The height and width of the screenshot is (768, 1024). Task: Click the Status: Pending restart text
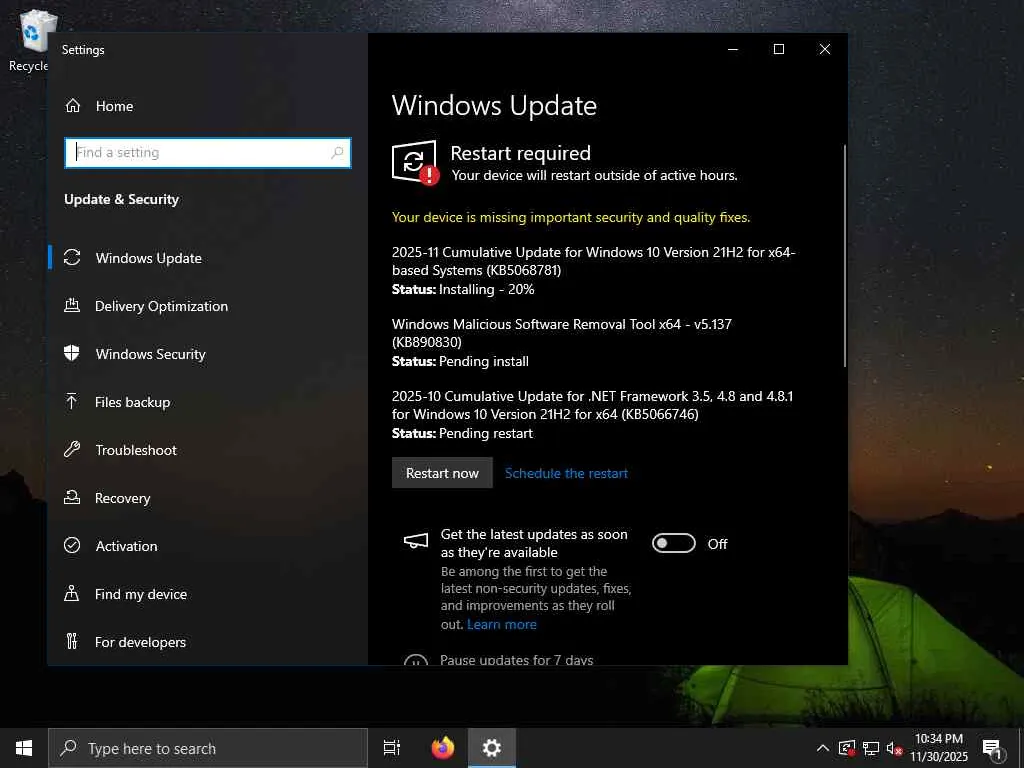(462, 433)
